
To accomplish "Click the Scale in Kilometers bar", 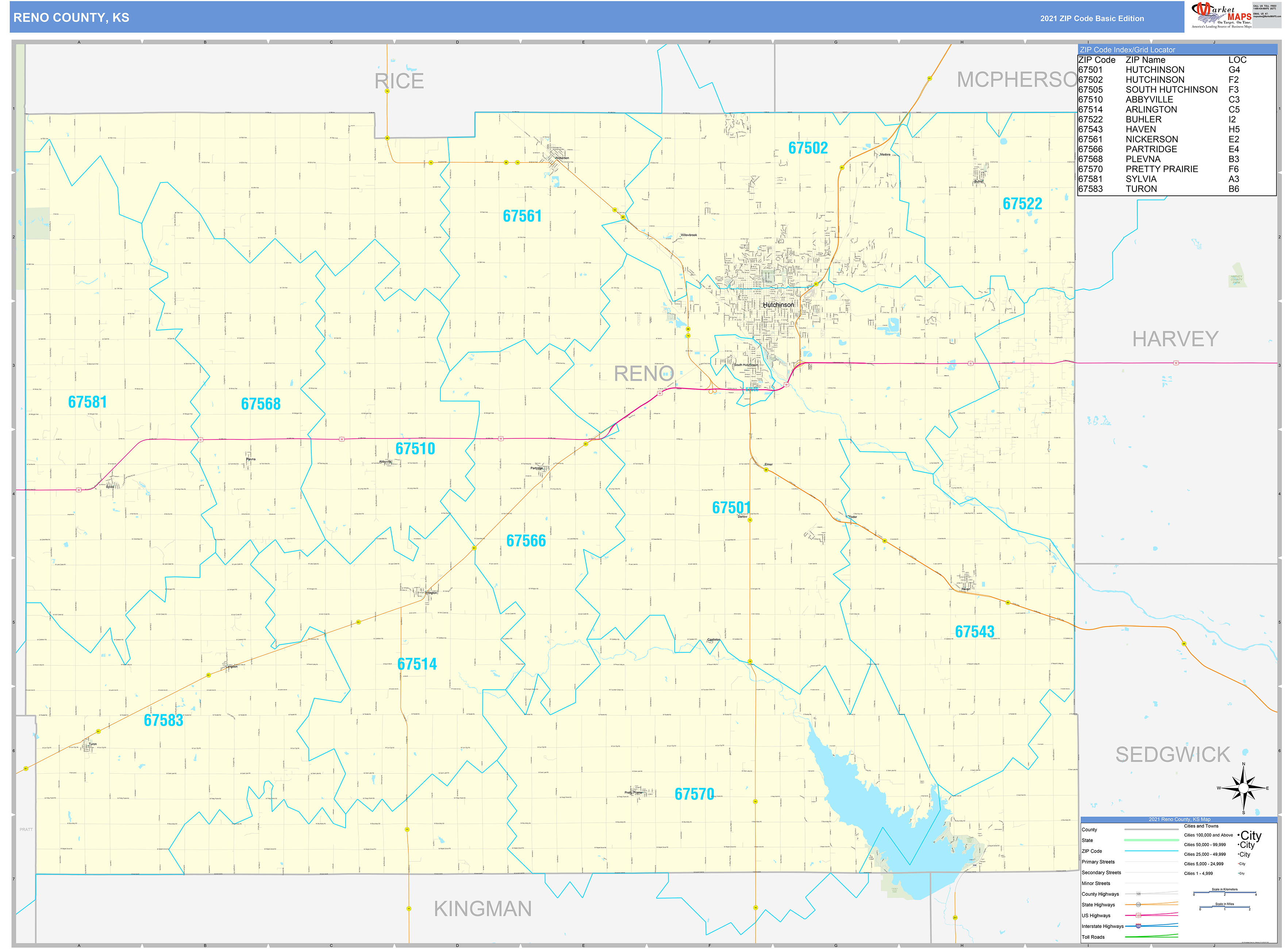I will [x=1224, y=893].
